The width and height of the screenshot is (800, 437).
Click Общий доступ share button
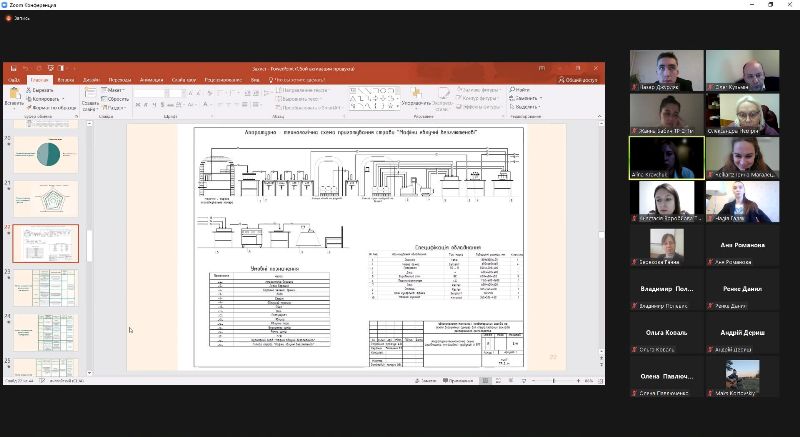(x=578, y=80)
